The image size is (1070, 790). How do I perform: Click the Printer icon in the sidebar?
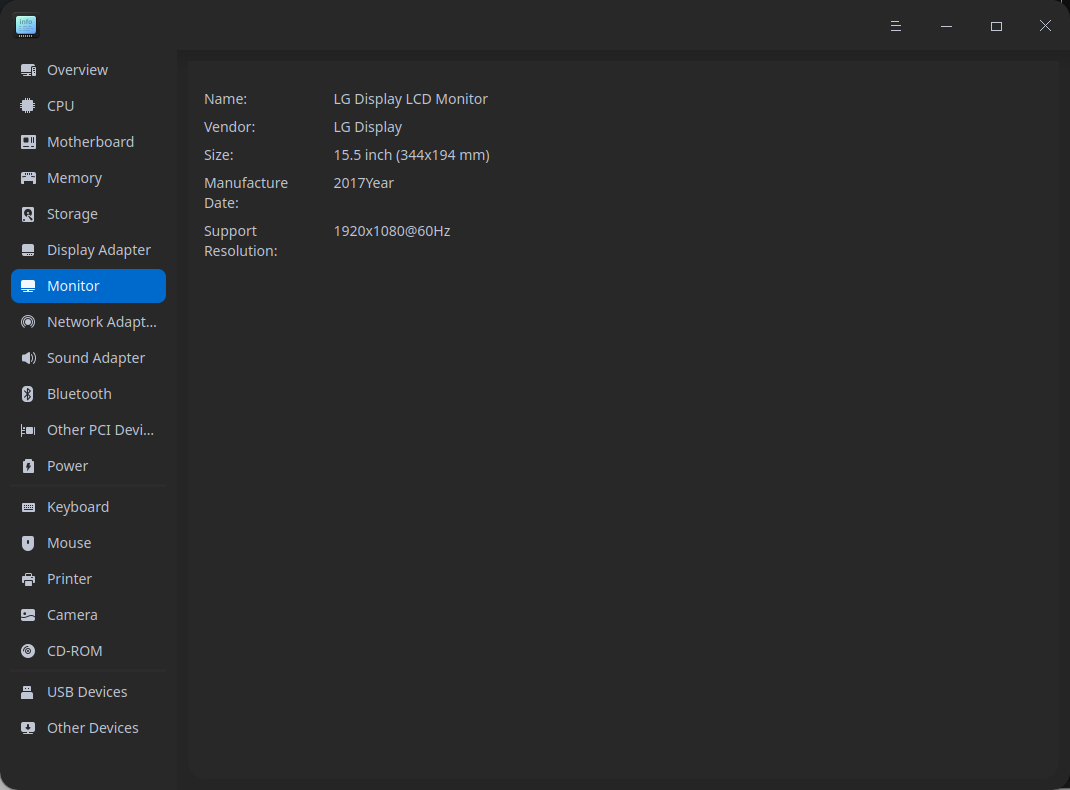pyautogui.click(x=28, y=579)
